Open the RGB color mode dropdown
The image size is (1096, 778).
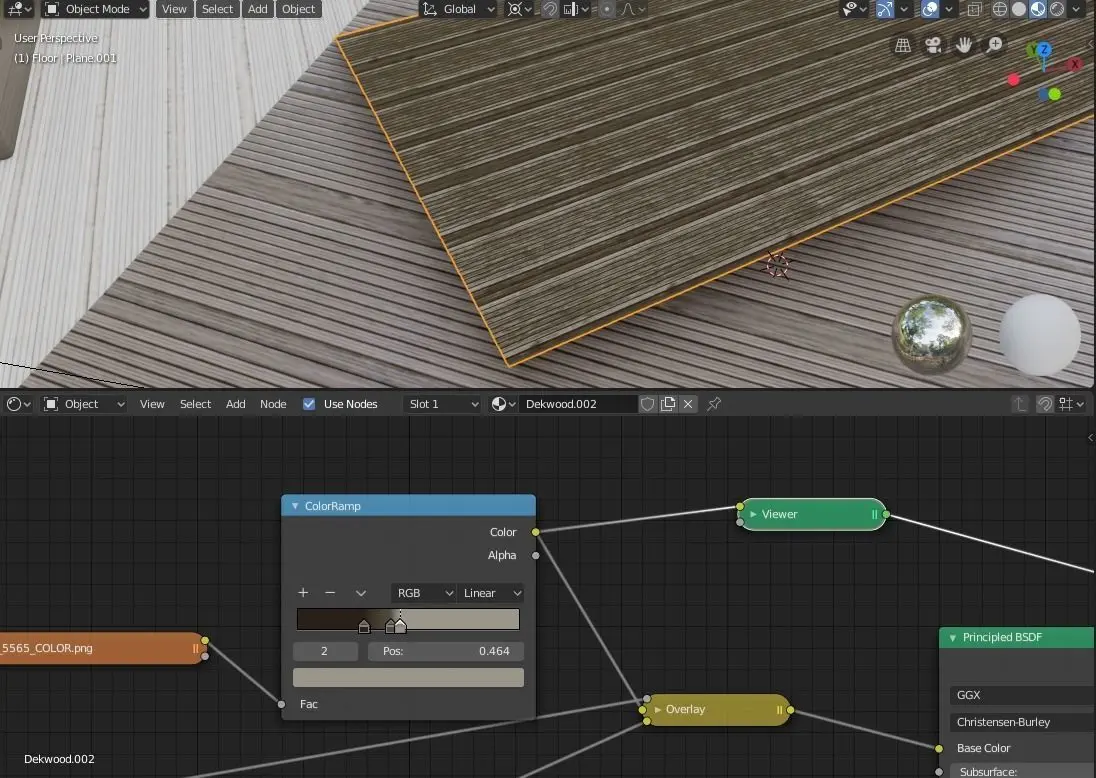coord(424,593)
